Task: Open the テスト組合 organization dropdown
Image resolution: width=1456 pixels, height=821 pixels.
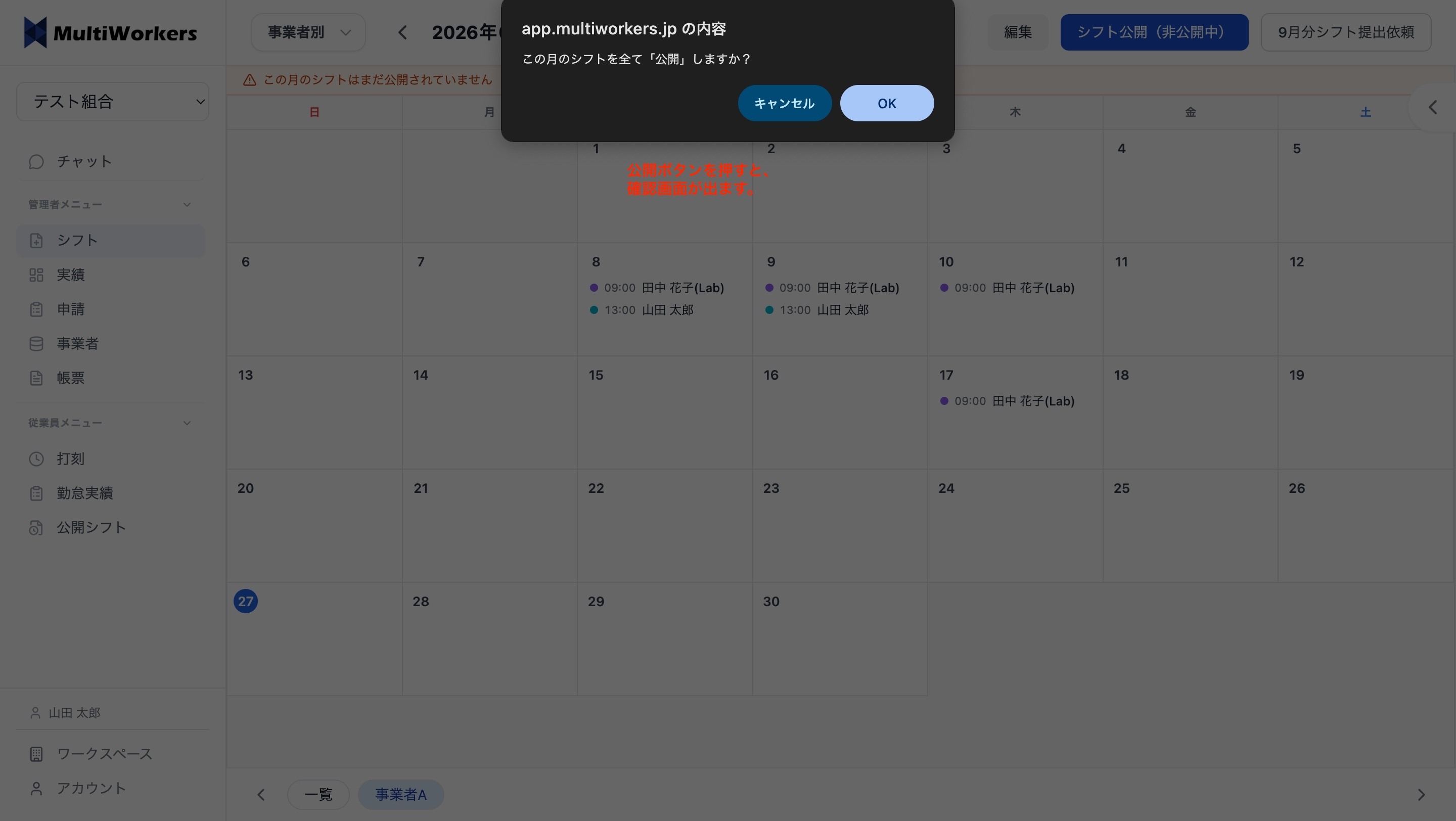Action: [112, 102]
